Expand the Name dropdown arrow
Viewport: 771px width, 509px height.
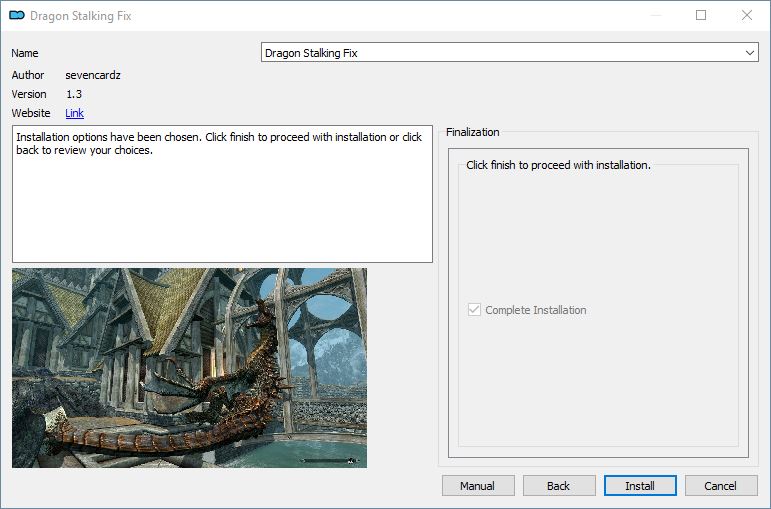749,53
